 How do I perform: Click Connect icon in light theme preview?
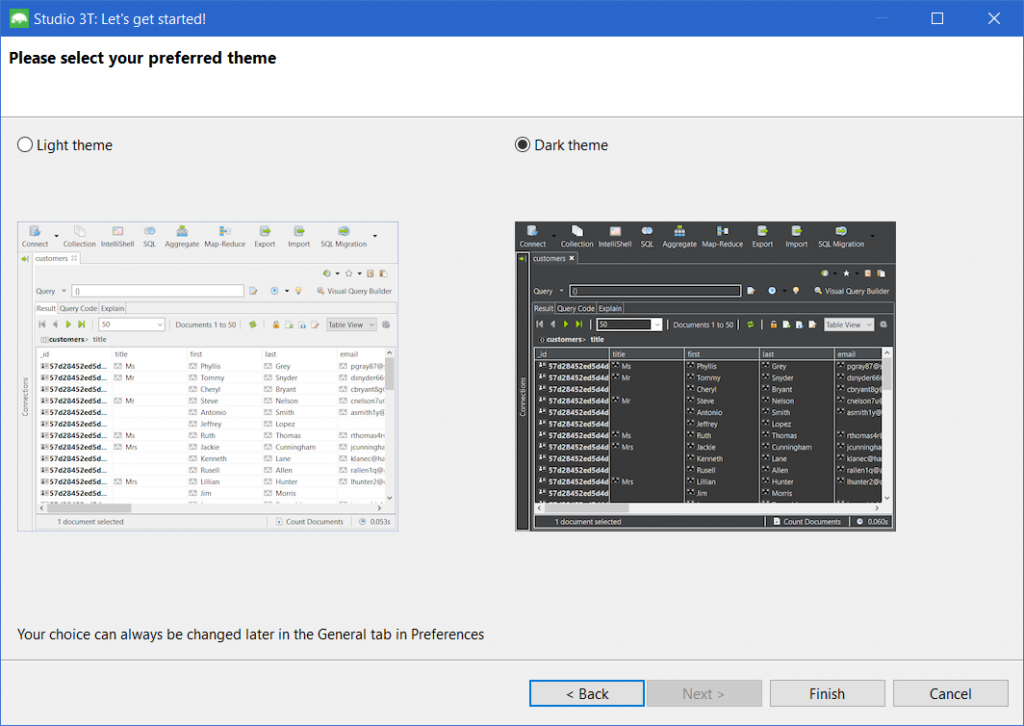coord(35,231)
